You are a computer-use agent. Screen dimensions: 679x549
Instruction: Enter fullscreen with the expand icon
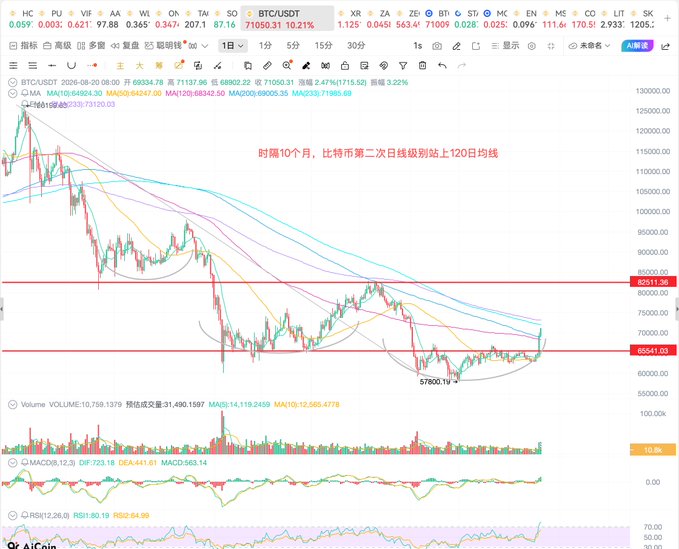pyautogui.click(x=551, y=46)
